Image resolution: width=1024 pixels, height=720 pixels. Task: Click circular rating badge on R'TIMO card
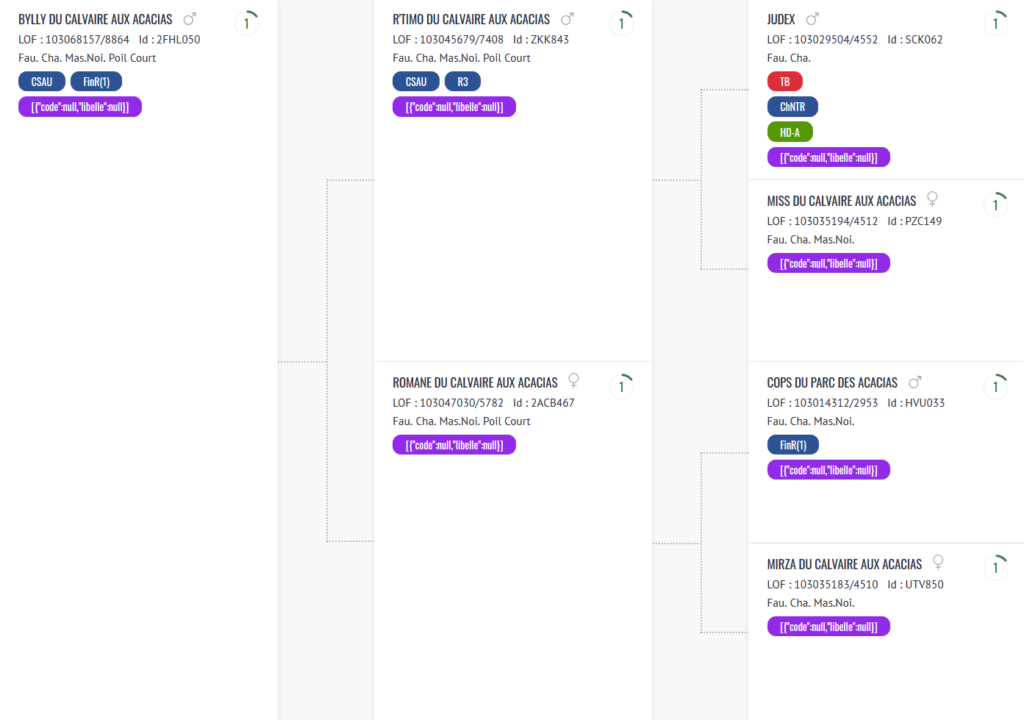622,24
